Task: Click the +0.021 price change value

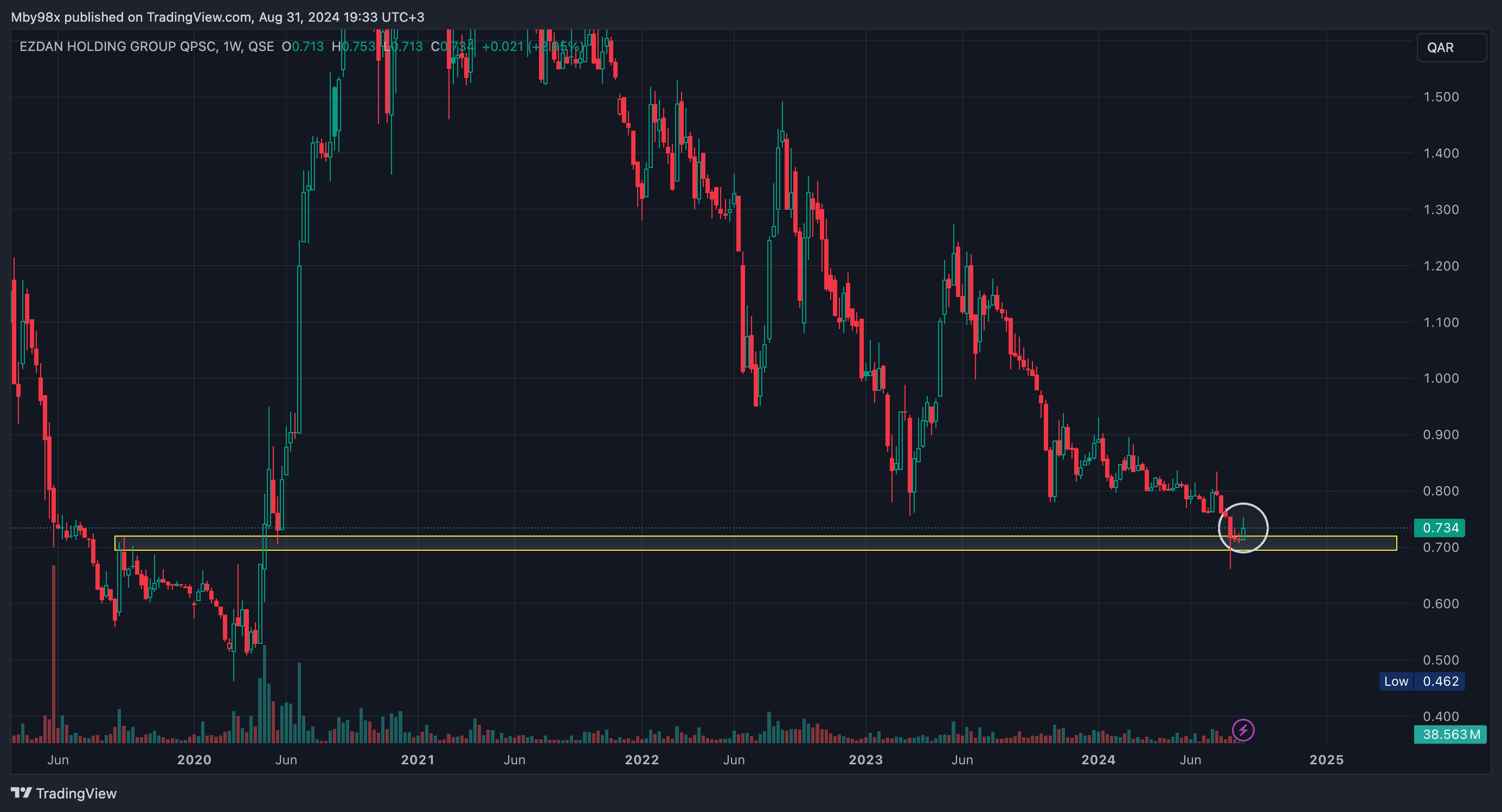Action: tap(503, 47)
